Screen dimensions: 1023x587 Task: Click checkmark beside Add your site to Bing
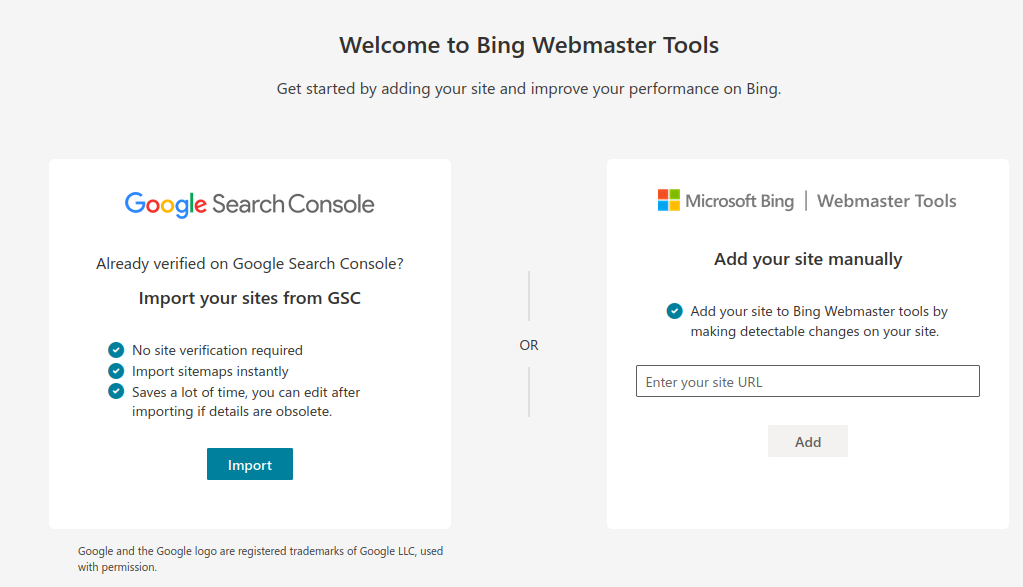[675, 311]
